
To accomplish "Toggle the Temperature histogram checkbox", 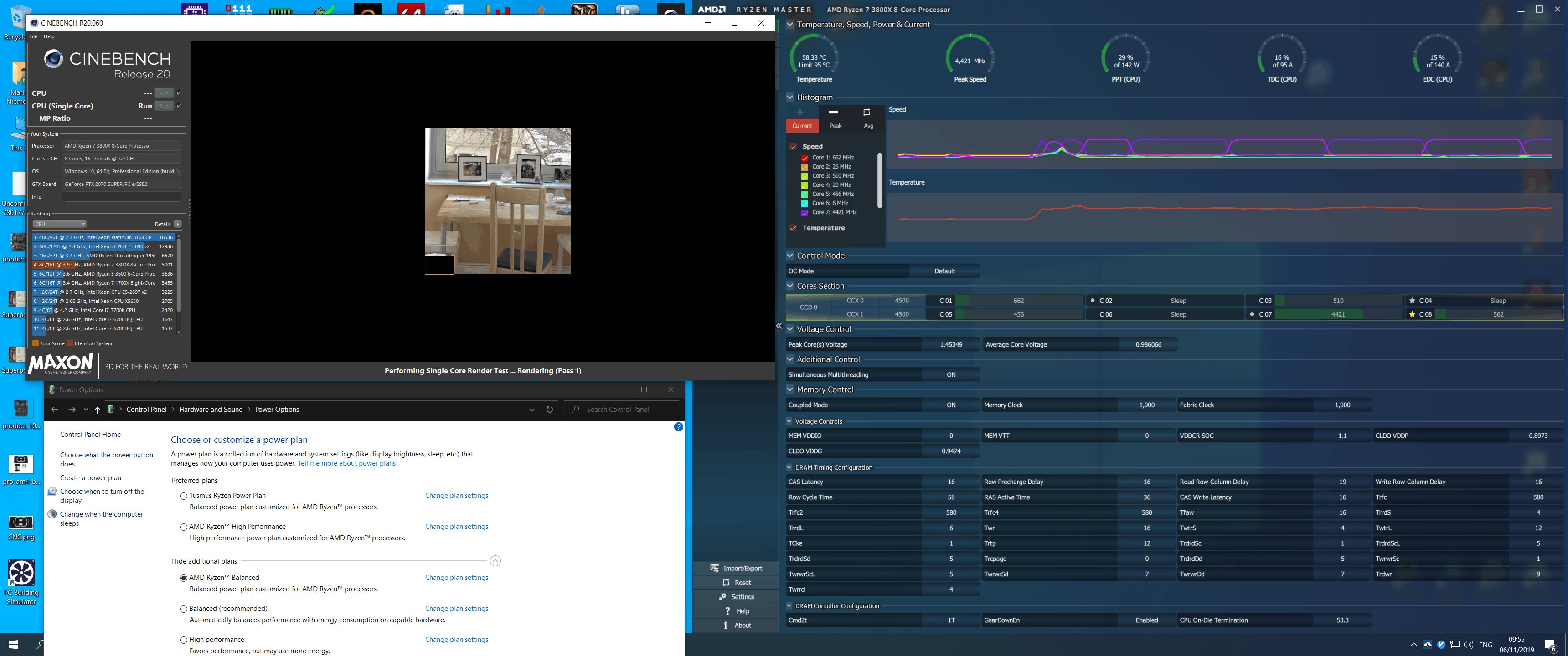I will 793,228.
